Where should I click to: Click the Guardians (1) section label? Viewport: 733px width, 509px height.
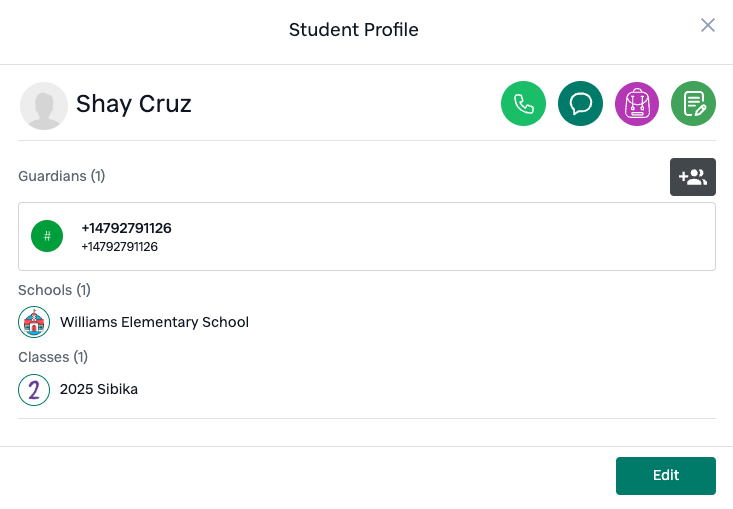[x=62, y=176]
